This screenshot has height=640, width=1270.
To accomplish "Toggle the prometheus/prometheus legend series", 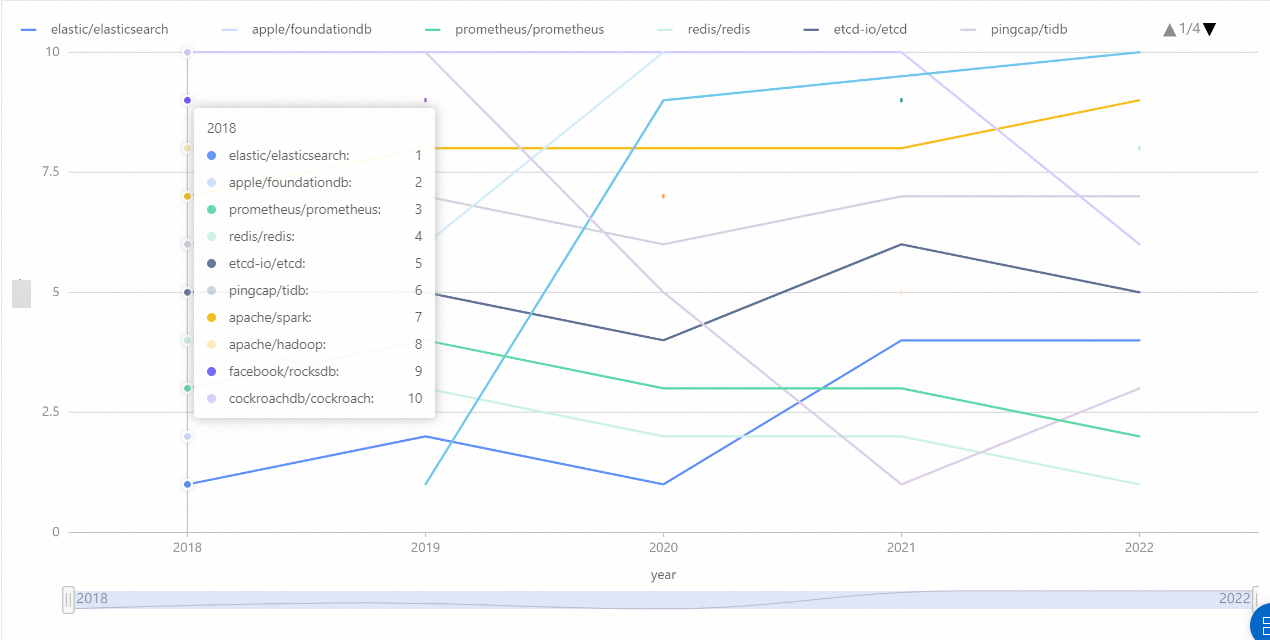I will (x=514, y=29).
